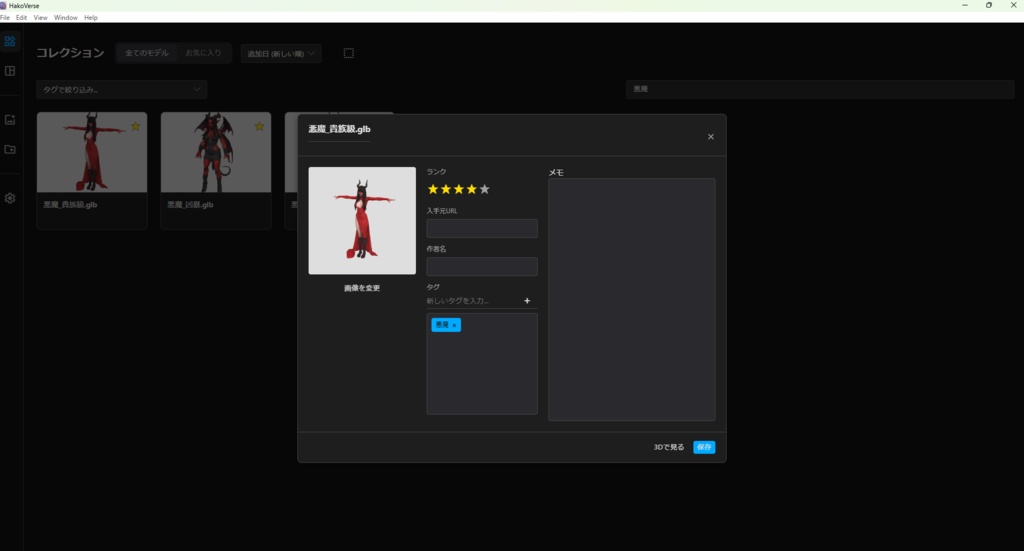Screen dimensions: 1024x551
Task: Restore the HakoVerse window size
Action: [x=989, y=5]
